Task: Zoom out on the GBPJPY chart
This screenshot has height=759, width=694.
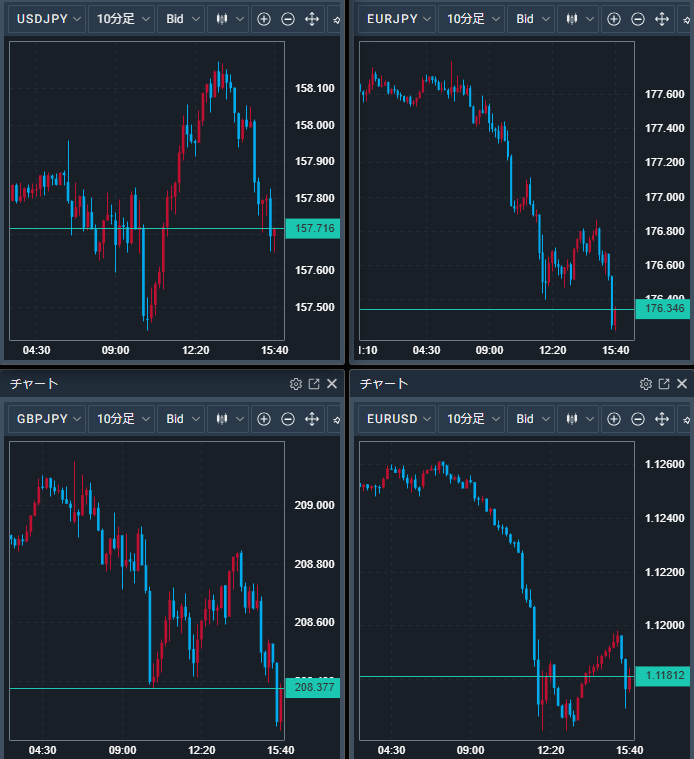Action: 288,419
